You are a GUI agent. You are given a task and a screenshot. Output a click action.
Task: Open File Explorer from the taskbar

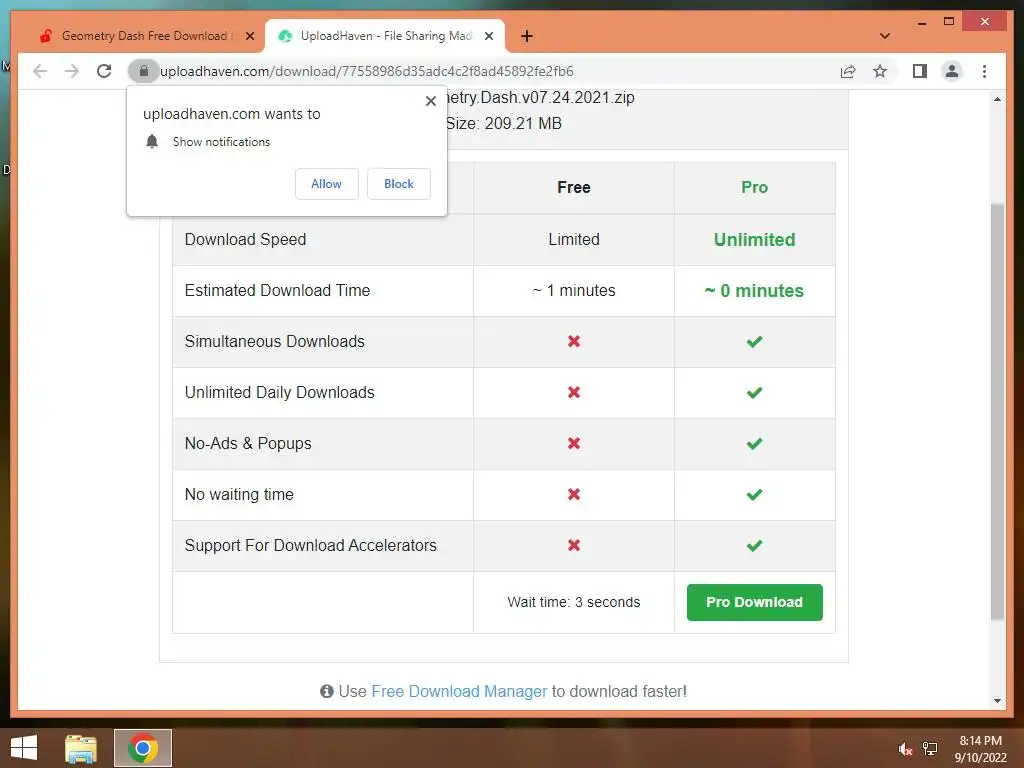point(81,748)
